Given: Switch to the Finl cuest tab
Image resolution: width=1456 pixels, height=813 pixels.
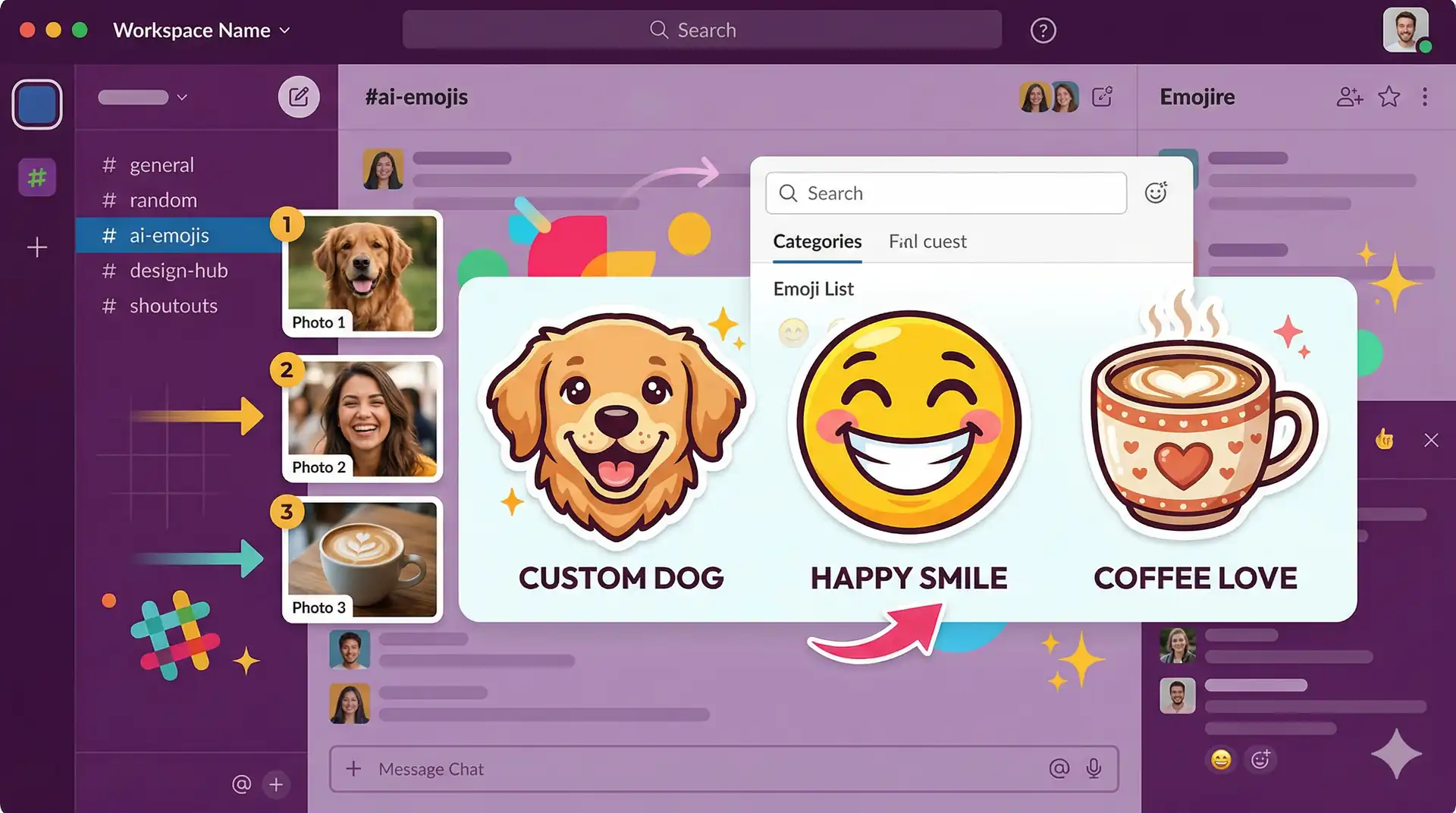Looking at the screenshot, I should coord(927,241).
